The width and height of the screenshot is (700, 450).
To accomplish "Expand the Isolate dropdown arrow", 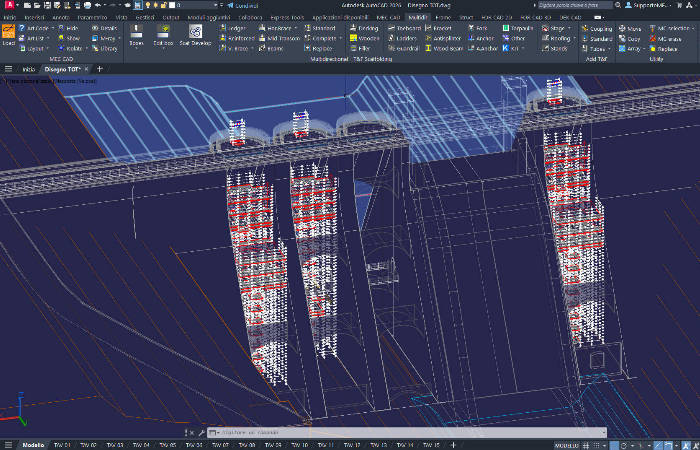I will 86,49.
